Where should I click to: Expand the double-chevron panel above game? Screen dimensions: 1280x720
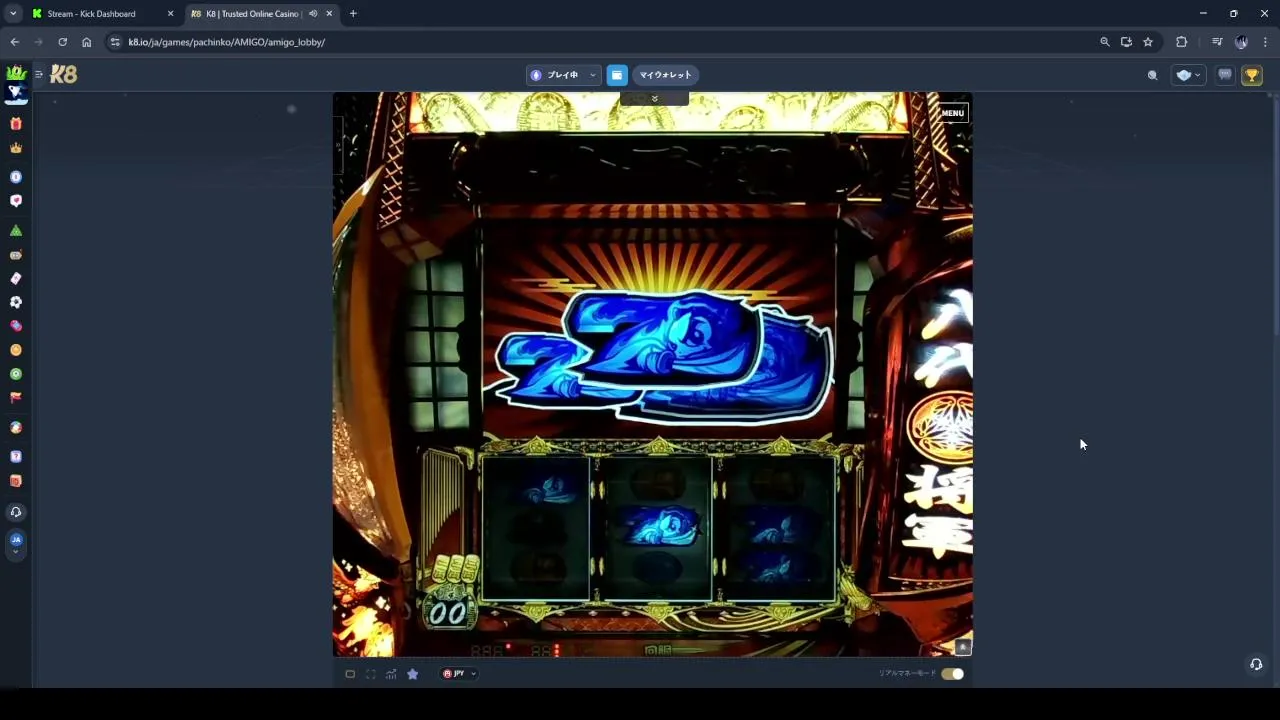pos(654,98)
